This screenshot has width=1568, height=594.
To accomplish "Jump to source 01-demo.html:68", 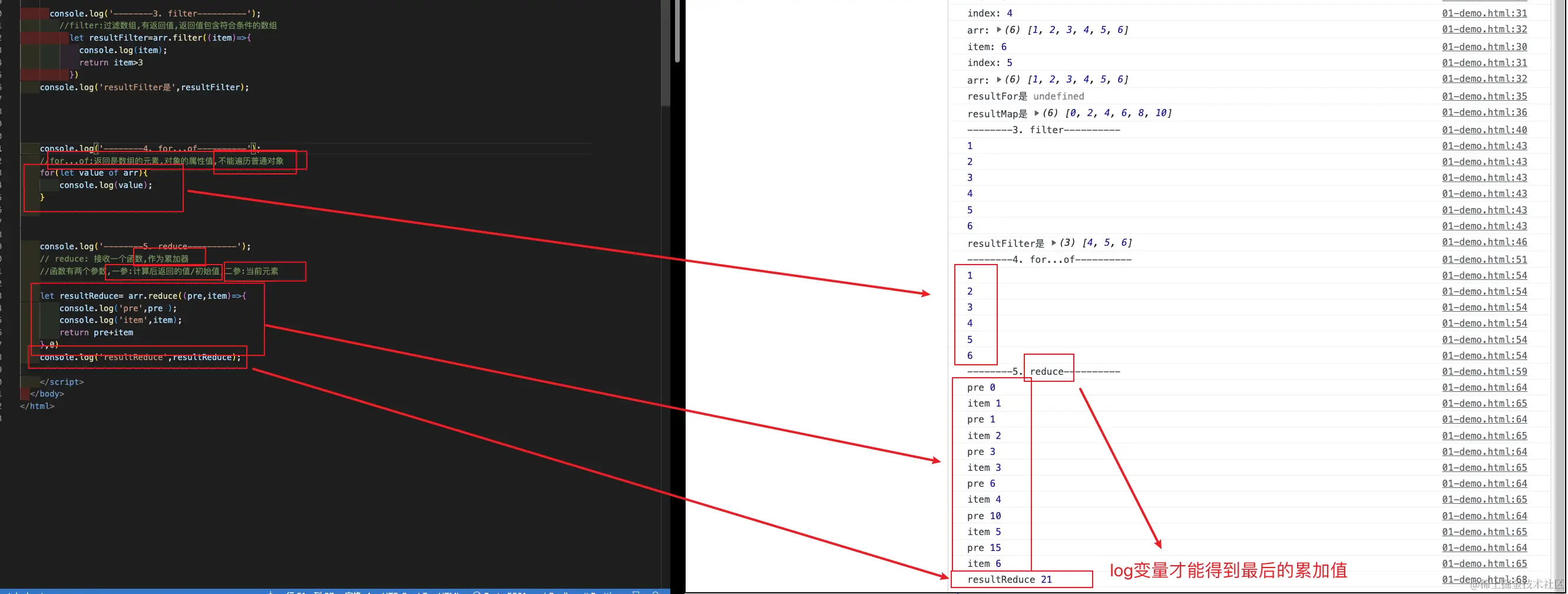I will click(x=1485, y=579).
